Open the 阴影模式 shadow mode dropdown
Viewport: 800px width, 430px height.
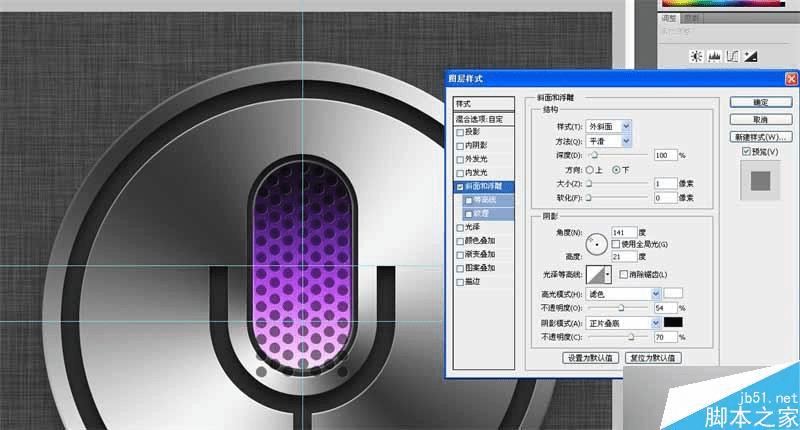[623, 323]
